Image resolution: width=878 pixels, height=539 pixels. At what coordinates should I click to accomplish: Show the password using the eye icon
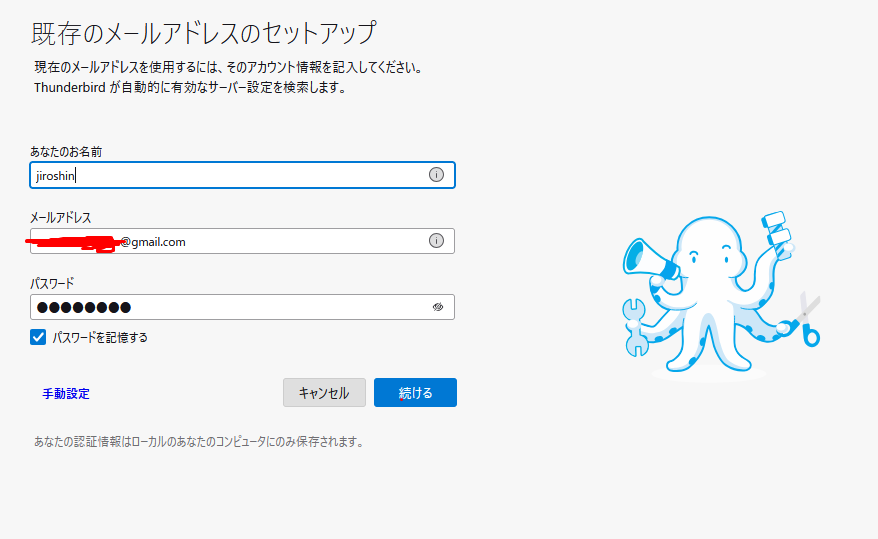pos(437,307)
